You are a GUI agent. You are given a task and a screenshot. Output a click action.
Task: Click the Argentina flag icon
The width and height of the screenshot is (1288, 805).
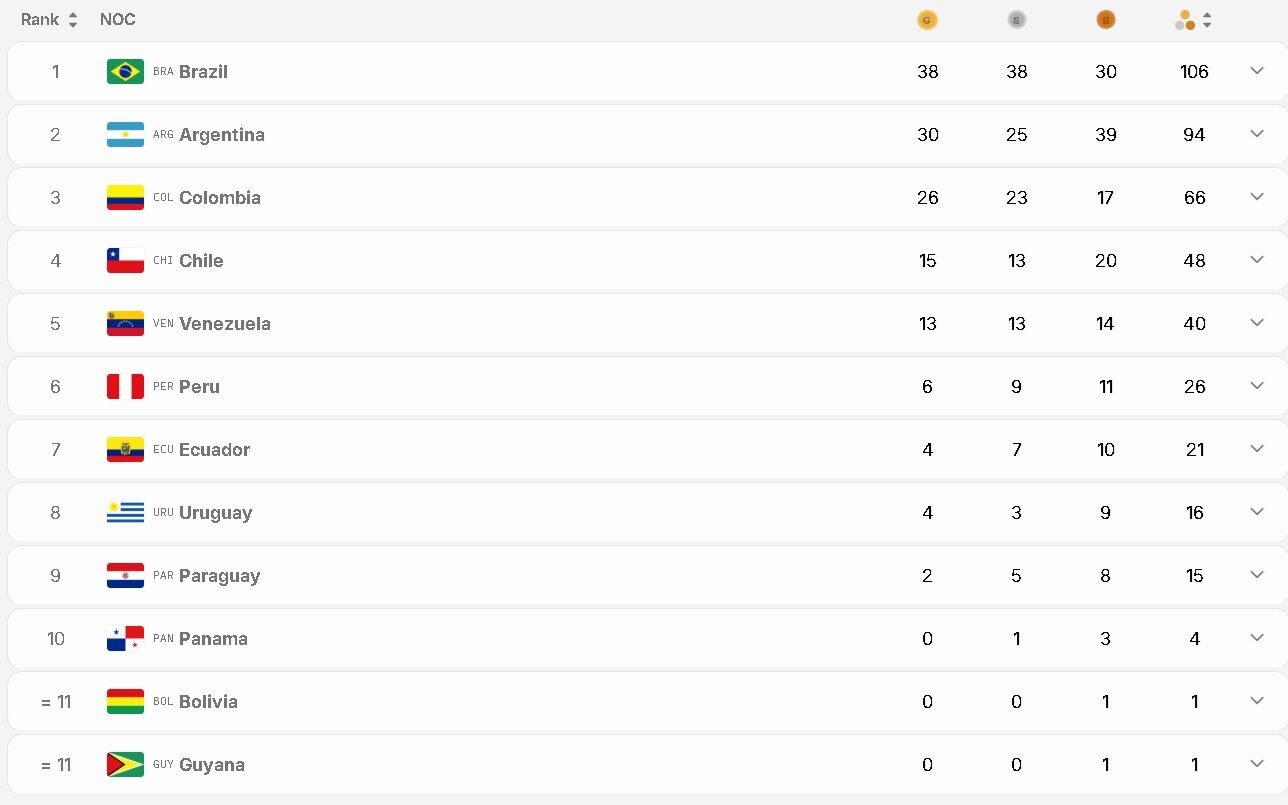tap(125, 135)
